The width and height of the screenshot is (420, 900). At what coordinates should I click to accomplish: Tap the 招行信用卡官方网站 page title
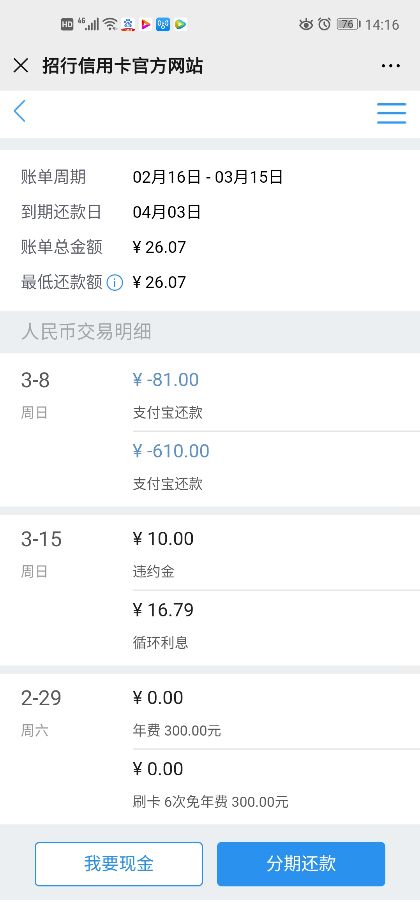123,66
